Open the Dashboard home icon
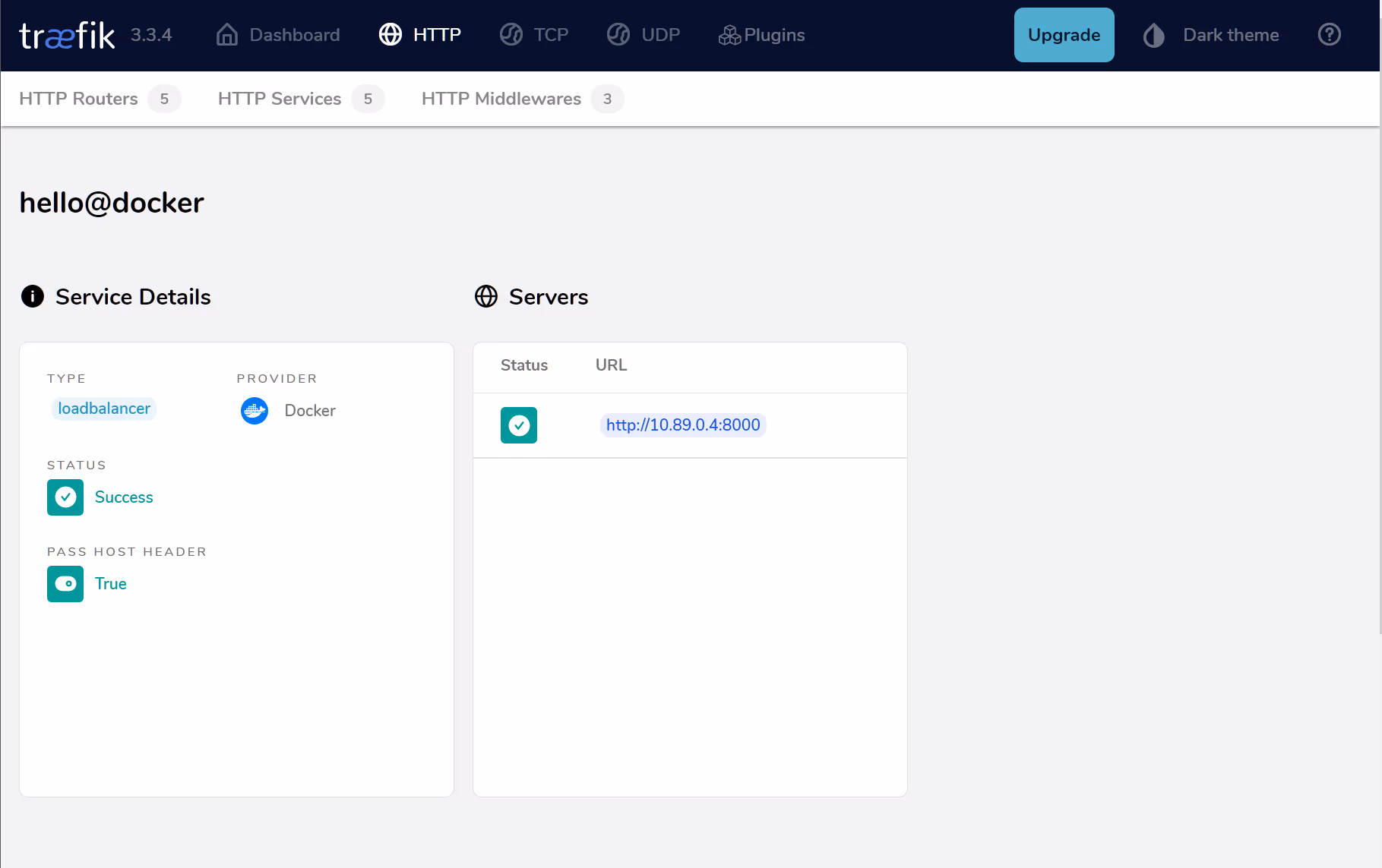 [226, 35]
